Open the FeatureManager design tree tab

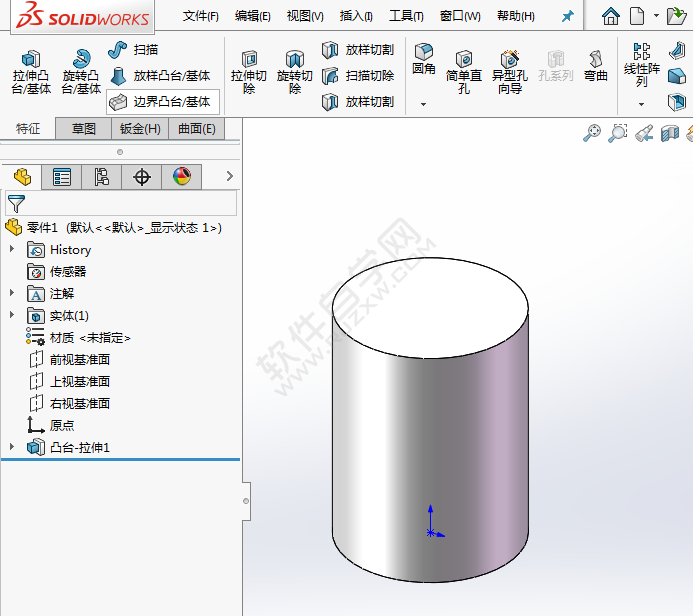22,177
